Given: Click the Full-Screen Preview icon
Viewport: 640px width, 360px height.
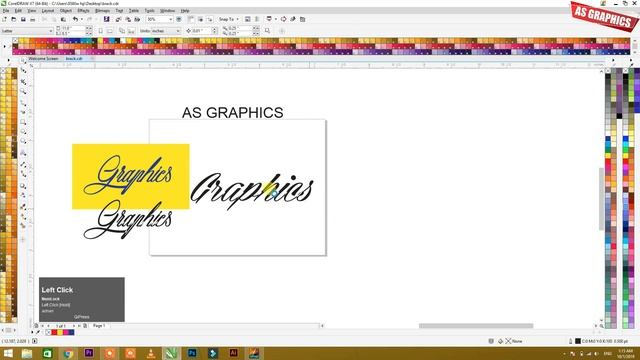Looking at the screenshot, I should point(179,19).
